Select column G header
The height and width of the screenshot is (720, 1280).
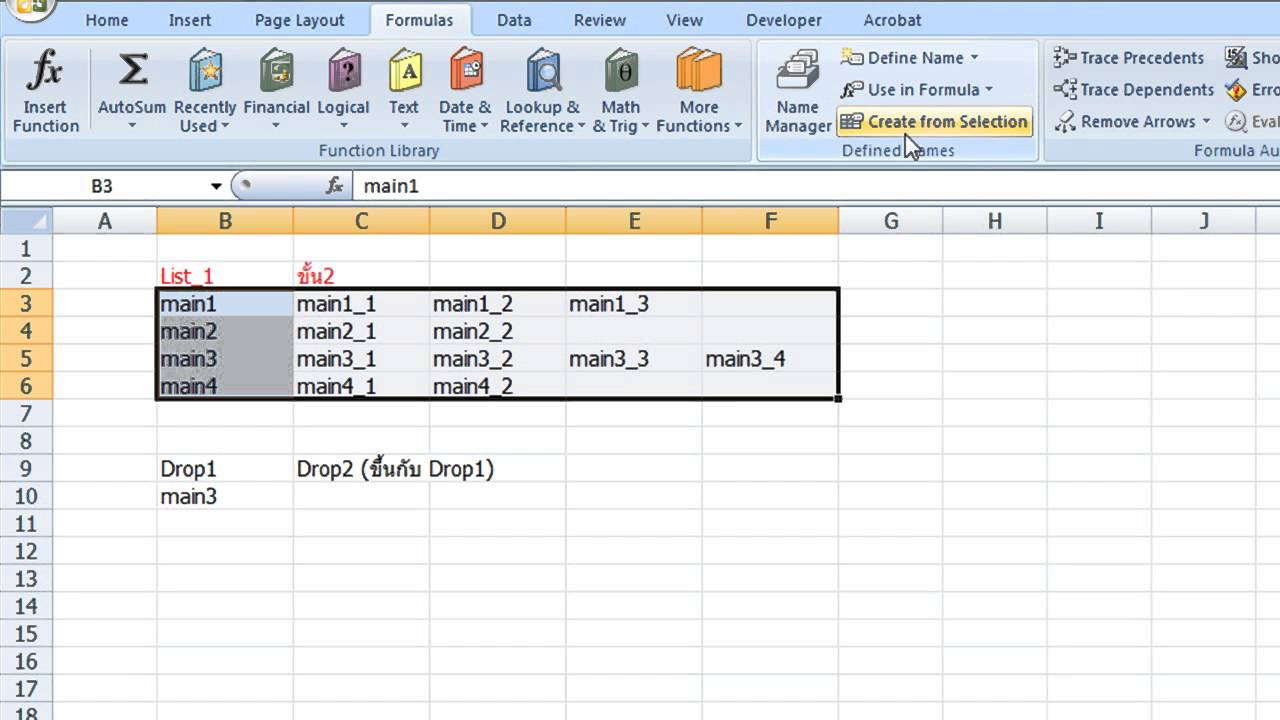(891, 221)
